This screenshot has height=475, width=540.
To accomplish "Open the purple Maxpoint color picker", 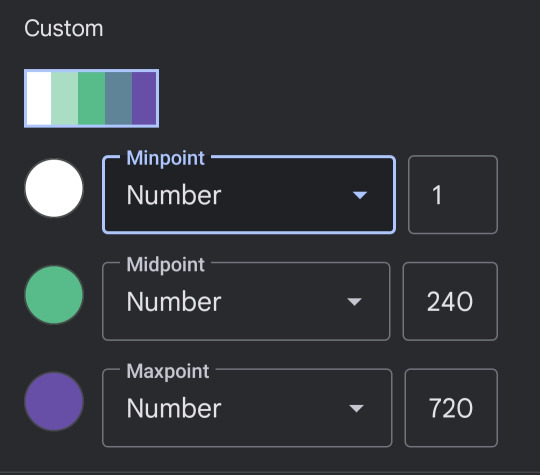I will [54, 401].
